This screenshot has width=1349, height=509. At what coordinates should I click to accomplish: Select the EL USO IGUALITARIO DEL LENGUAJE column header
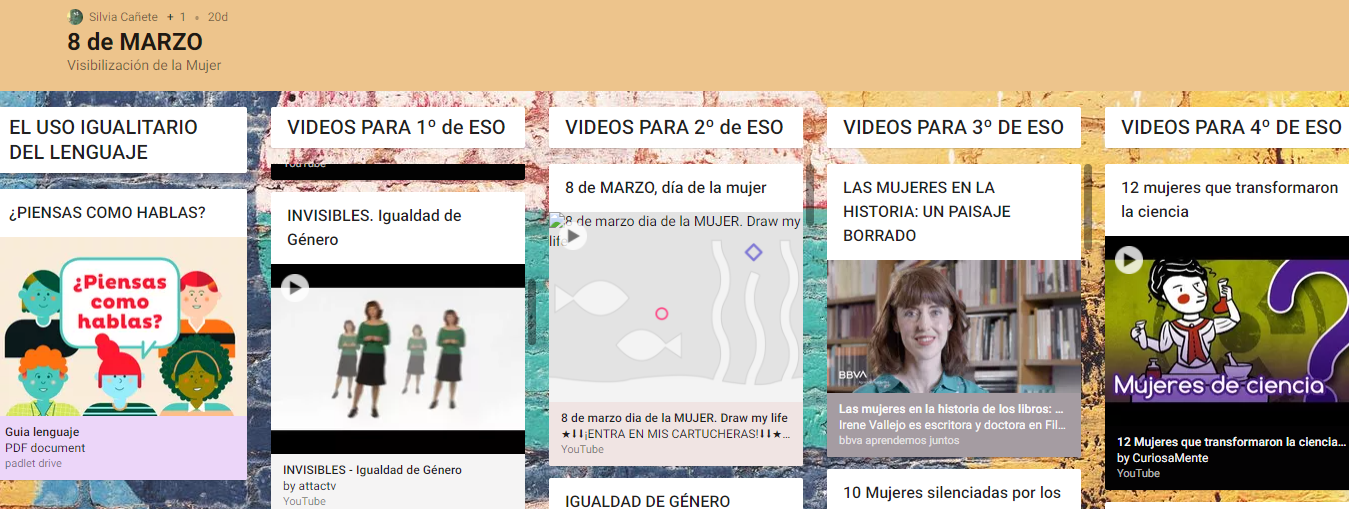104,140
